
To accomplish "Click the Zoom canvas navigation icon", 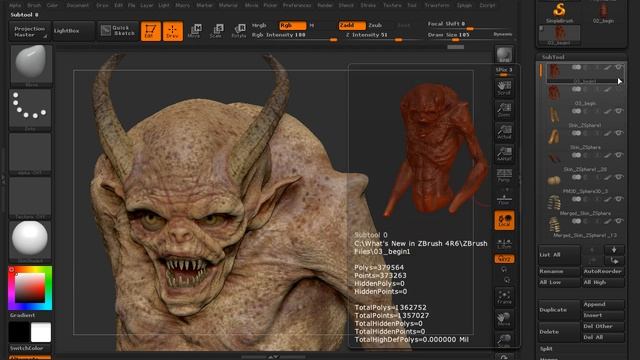I will point(504,110).
